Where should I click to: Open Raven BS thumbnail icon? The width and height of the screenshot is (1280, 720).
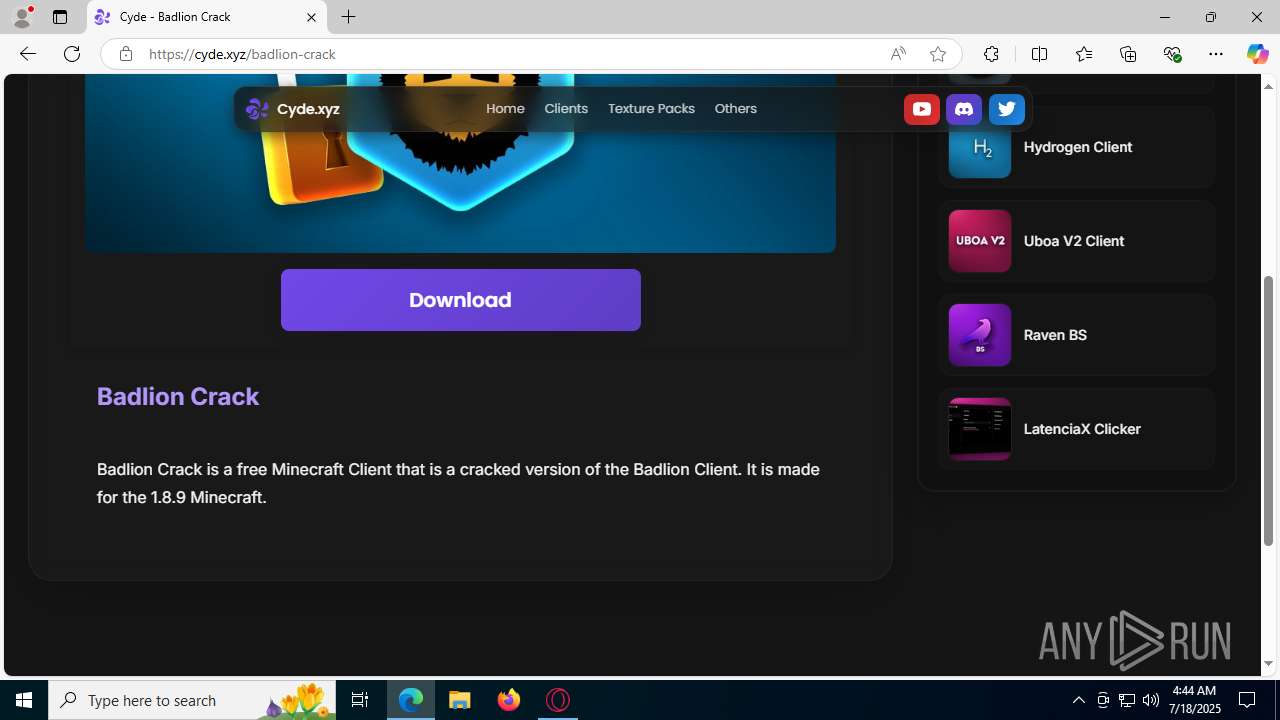tap(980, 335)
